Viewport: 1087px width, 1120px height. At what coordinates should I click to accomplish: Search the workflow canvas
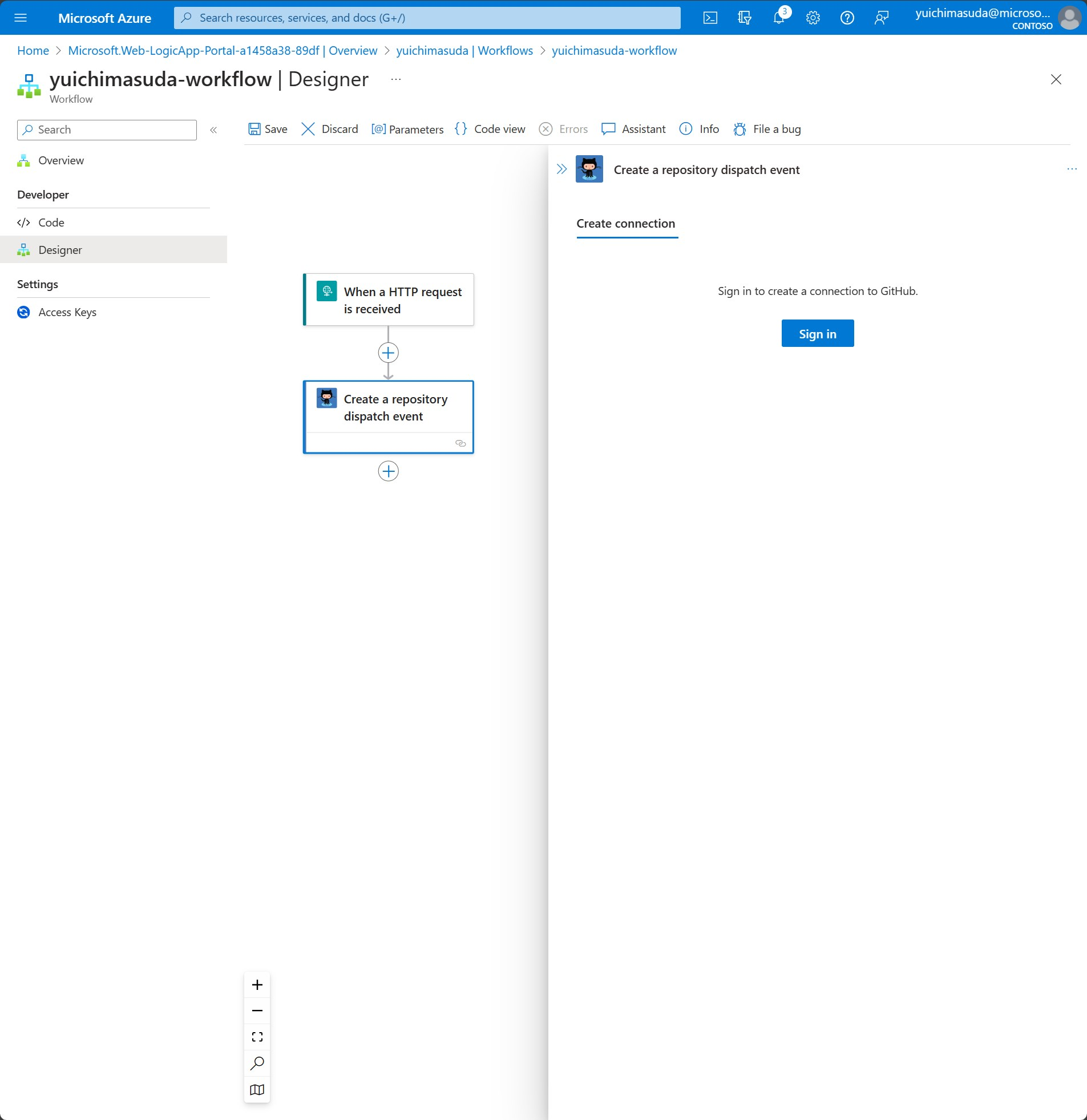click(x=257, y=1064)
